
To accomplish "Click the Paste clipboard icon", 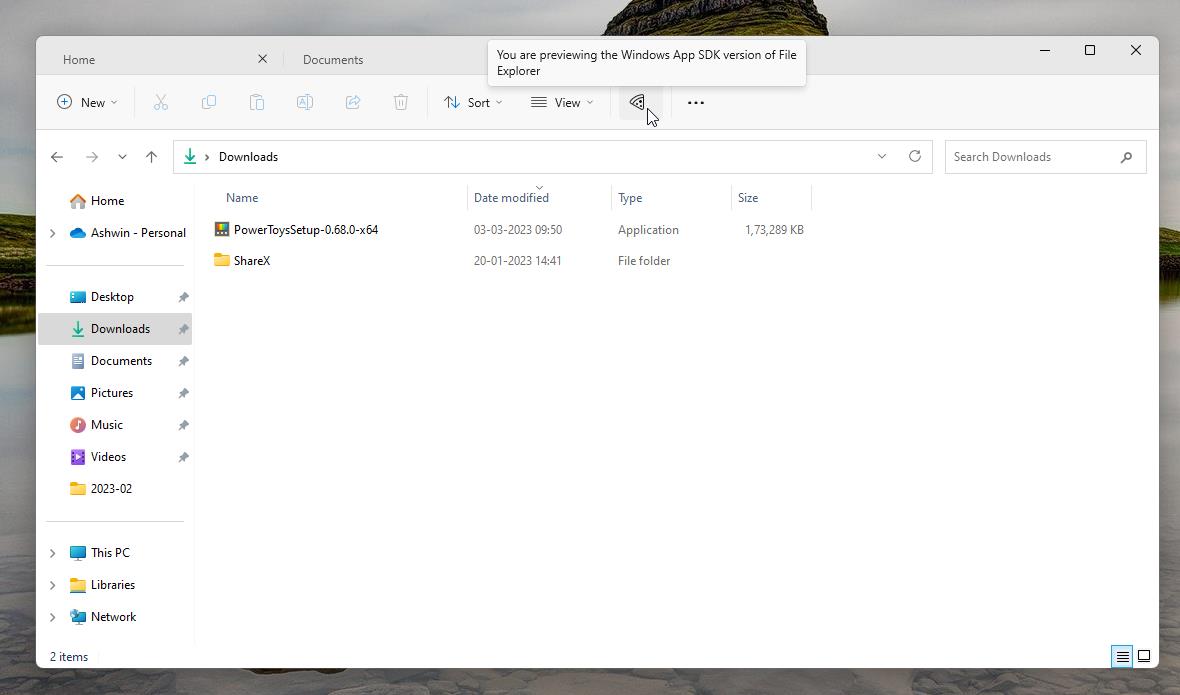I will (x=257, y=102).
